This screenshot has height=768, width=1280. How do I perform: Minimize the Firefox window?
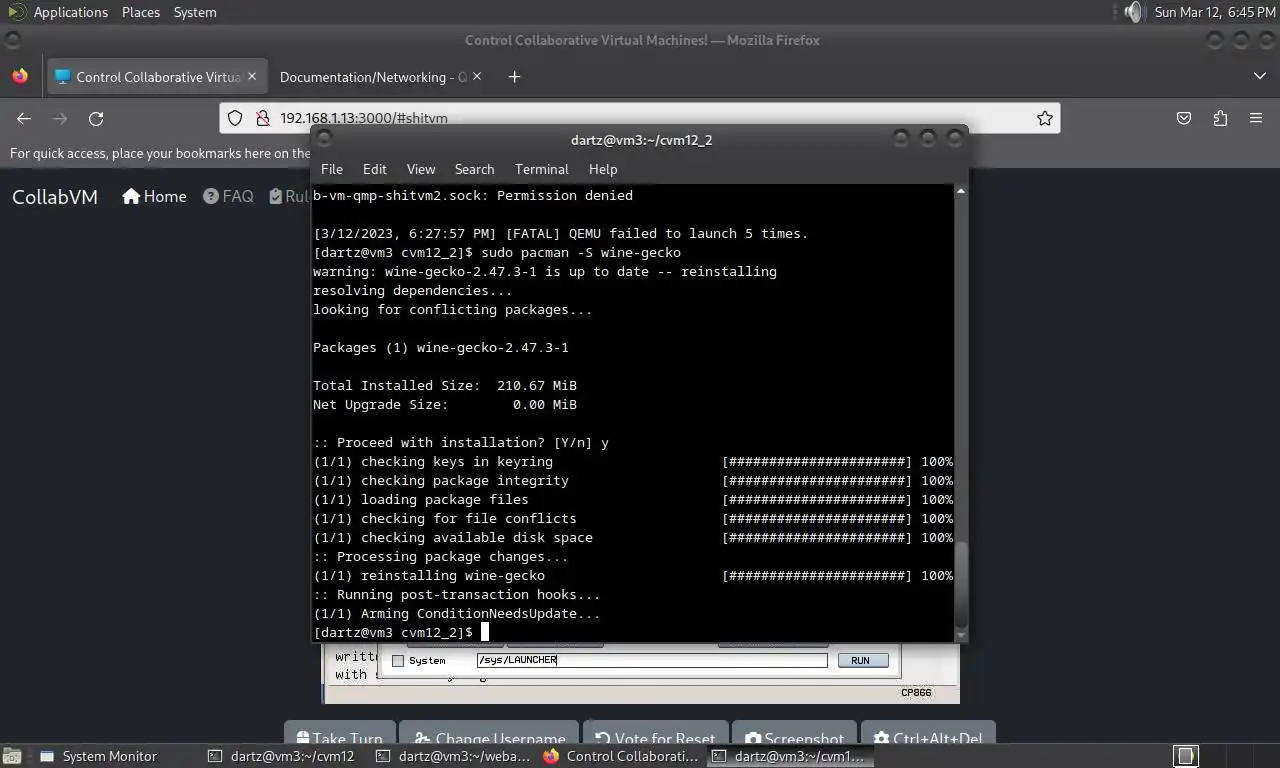[x=1214, y=40]
